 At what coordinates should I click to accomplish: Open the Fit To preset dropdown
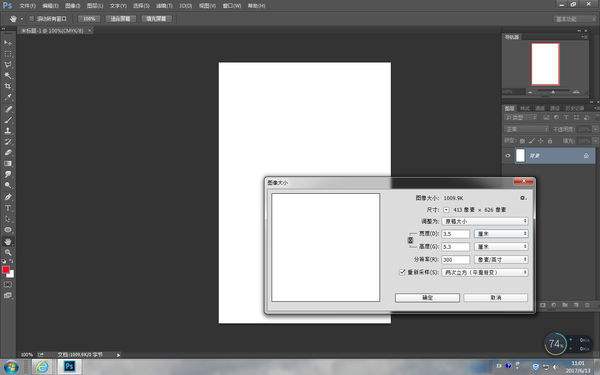point(485,221)
